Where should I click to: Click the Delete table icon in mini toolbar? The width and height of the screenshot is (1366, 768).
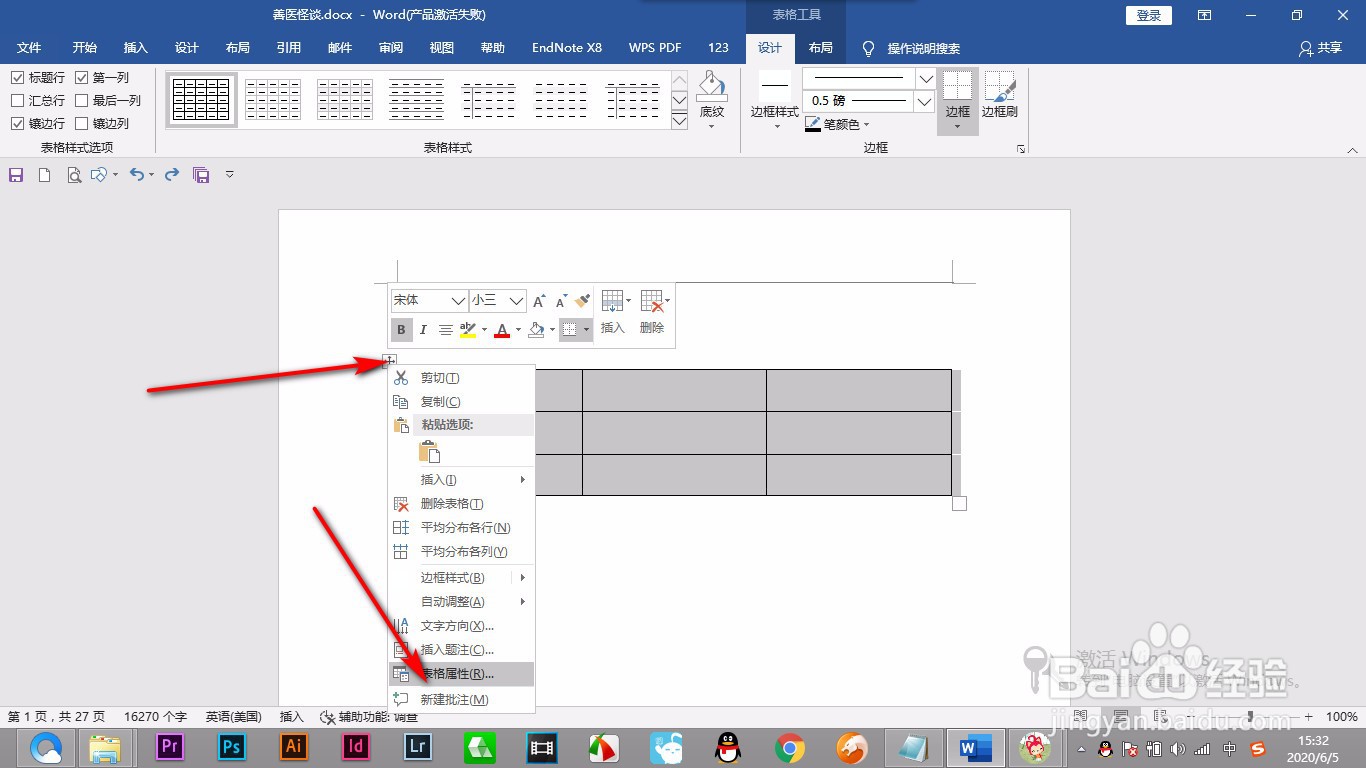click(652, 301)
